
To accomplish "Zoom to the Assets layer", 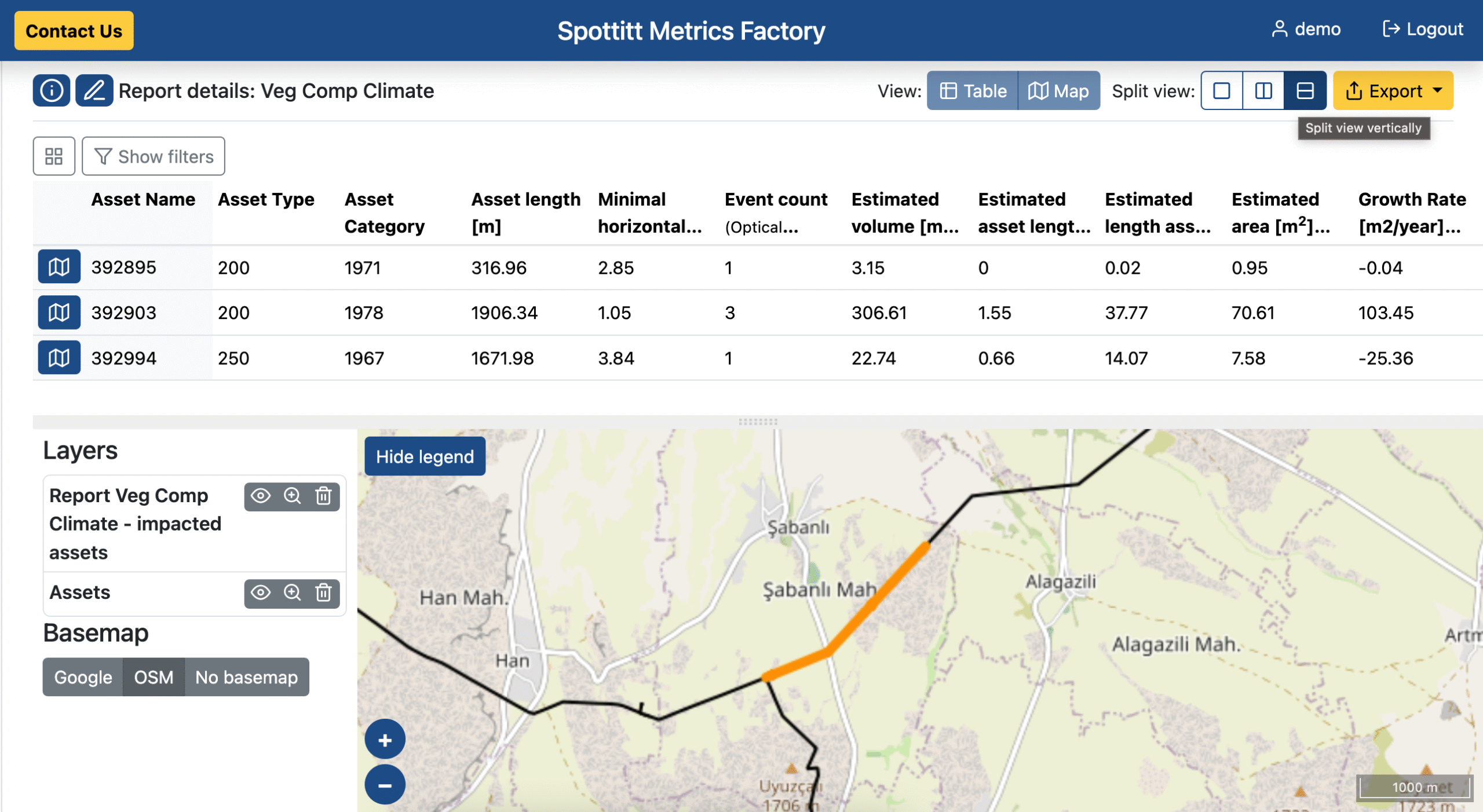I will point(292,592).
